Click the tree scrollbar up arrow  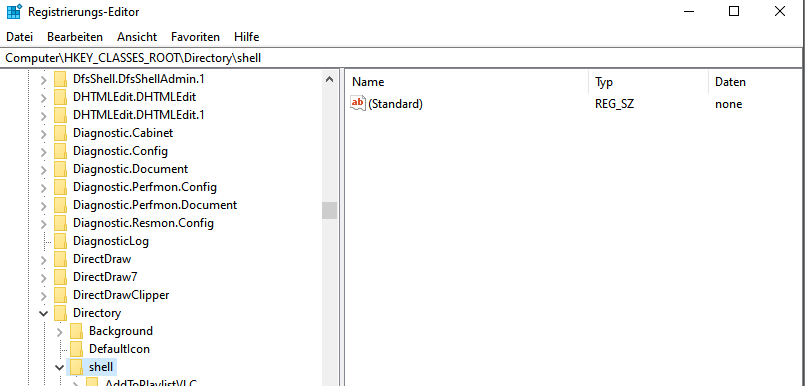tap(330, 80)
